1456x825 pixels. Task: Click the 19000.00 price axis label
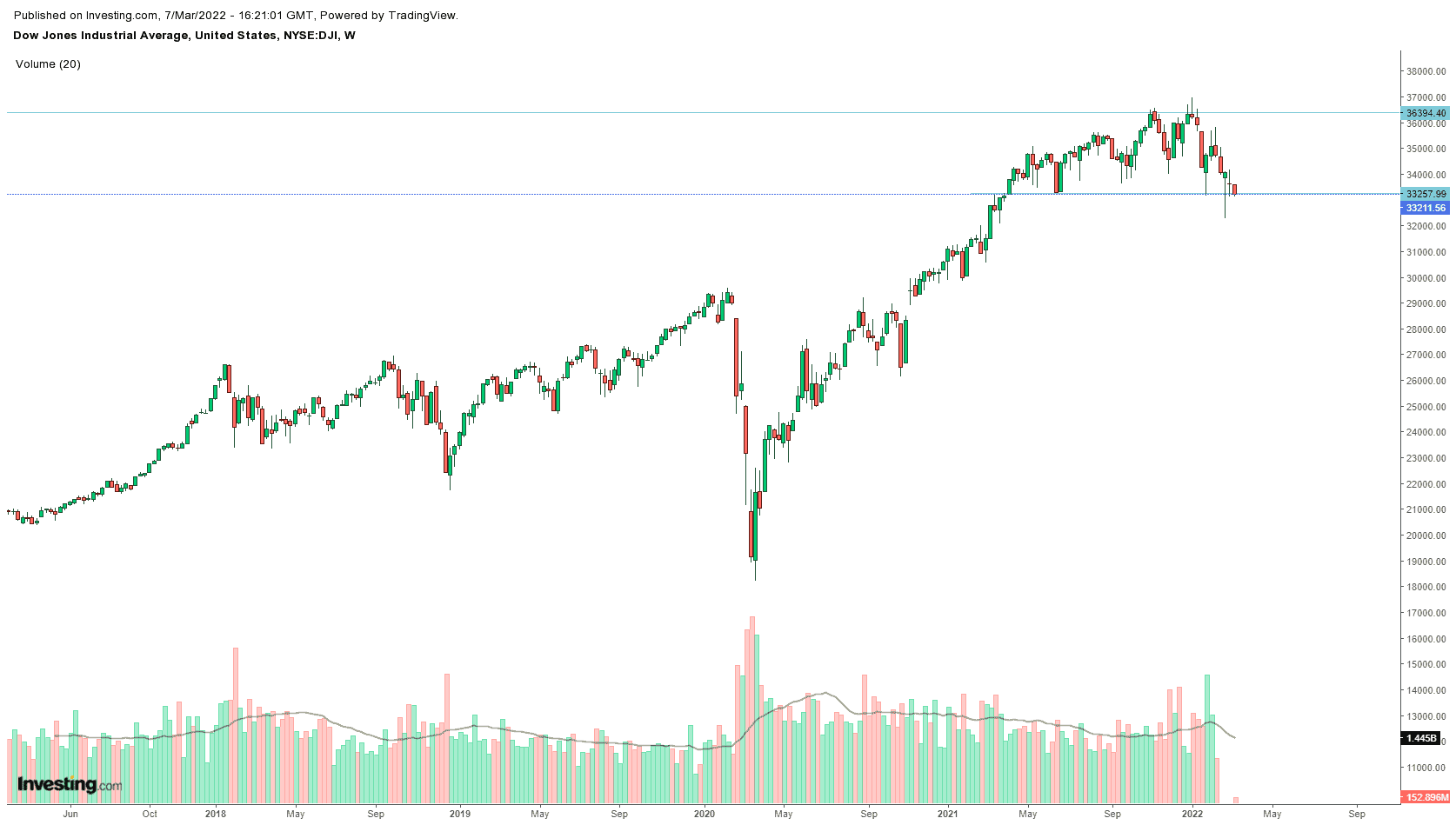[1426, 562]
